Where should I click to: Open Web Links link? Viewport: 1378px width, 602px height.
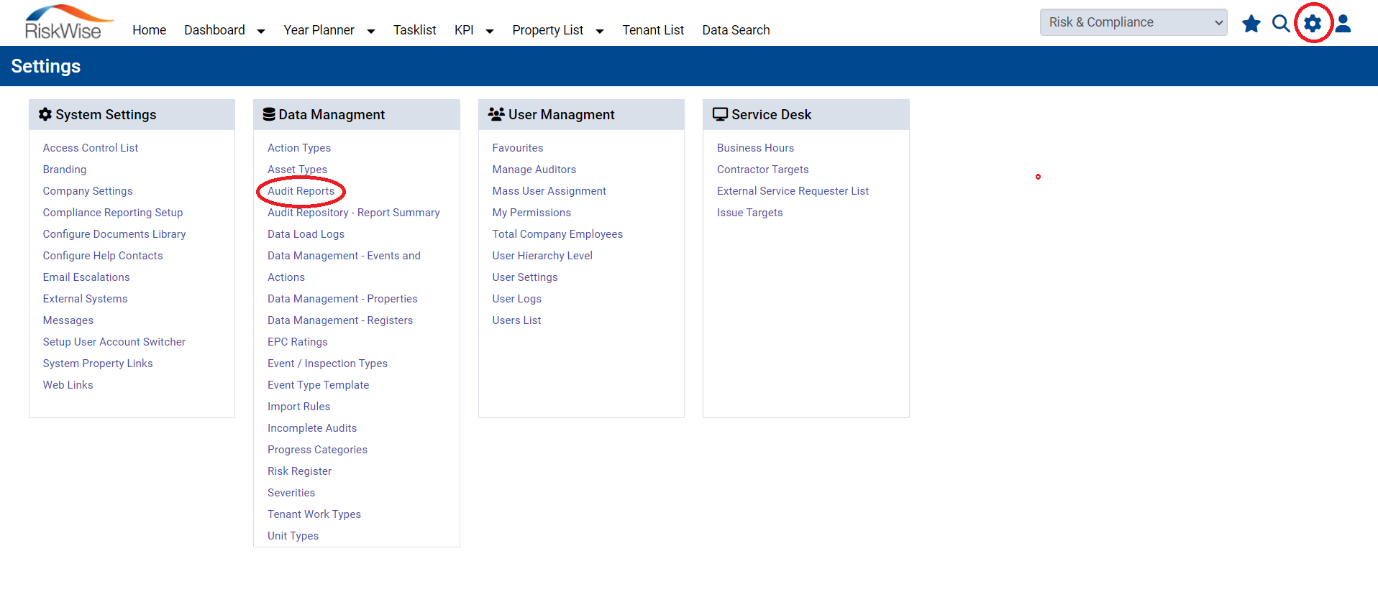coord(68,385)
